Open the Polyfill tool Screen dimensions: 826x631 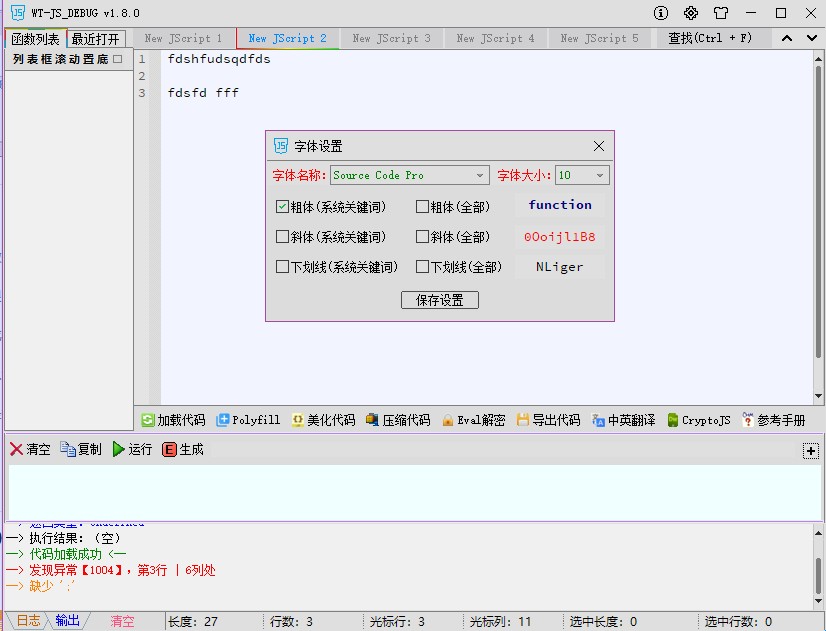(x=248, y=420)
